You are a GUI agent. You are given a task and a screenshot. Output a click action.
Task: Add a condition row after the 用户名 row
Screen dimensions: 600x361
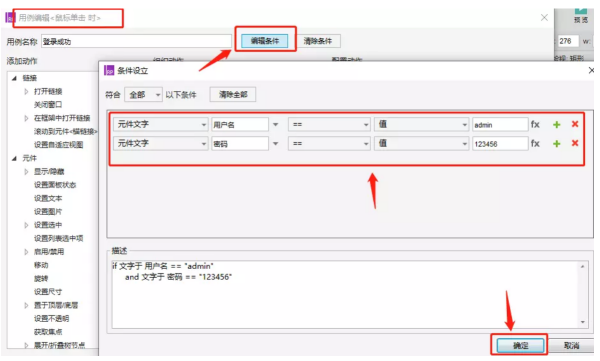click(x=557, y=124)
